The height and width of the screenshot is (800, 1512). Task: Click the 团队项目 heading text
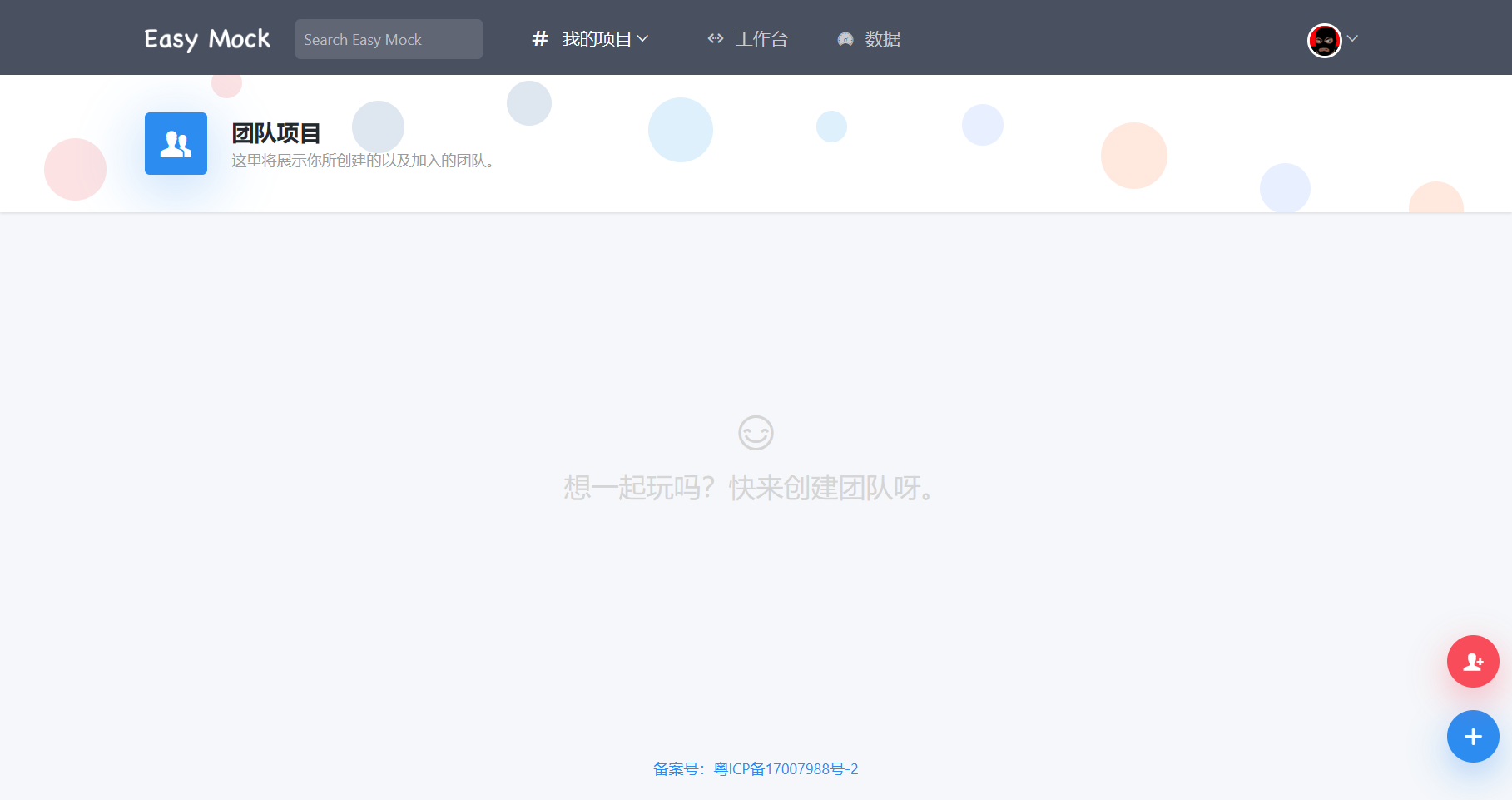pyautogui.click(x=275, y=132)
